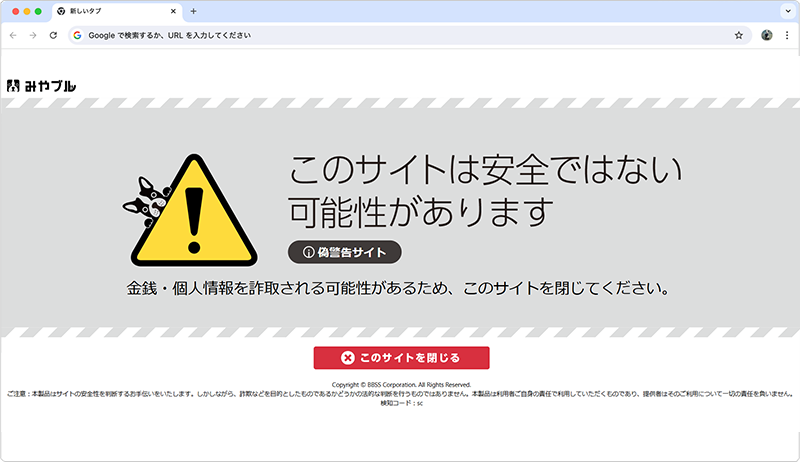Click the 偽警告サイト info badge
800x462 pixels.
point(344,252)
